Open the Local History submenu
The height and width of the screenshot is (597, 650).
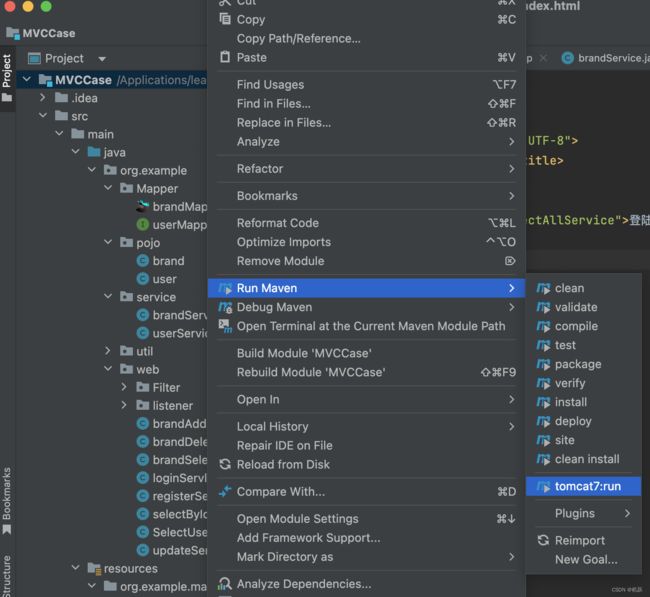coord(366,427)
